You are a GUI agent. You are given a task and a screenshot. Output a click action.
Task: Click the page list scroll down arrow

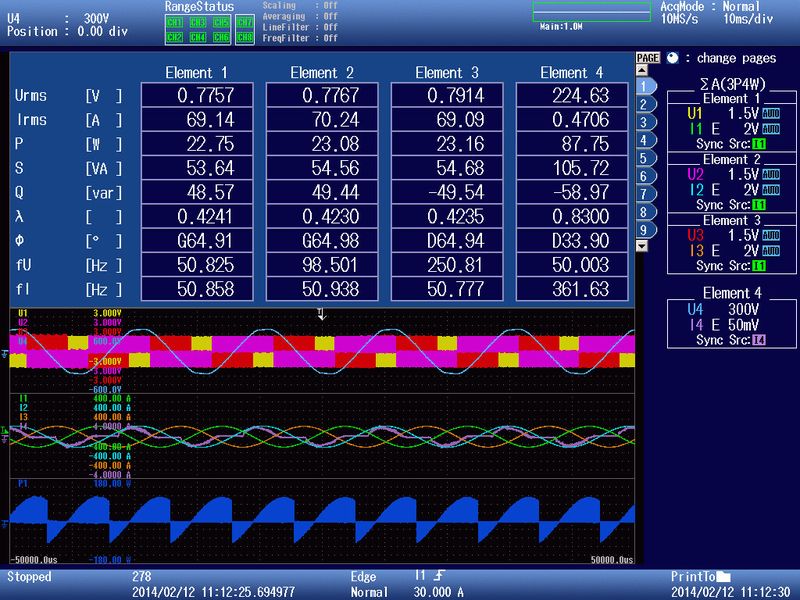642,246
